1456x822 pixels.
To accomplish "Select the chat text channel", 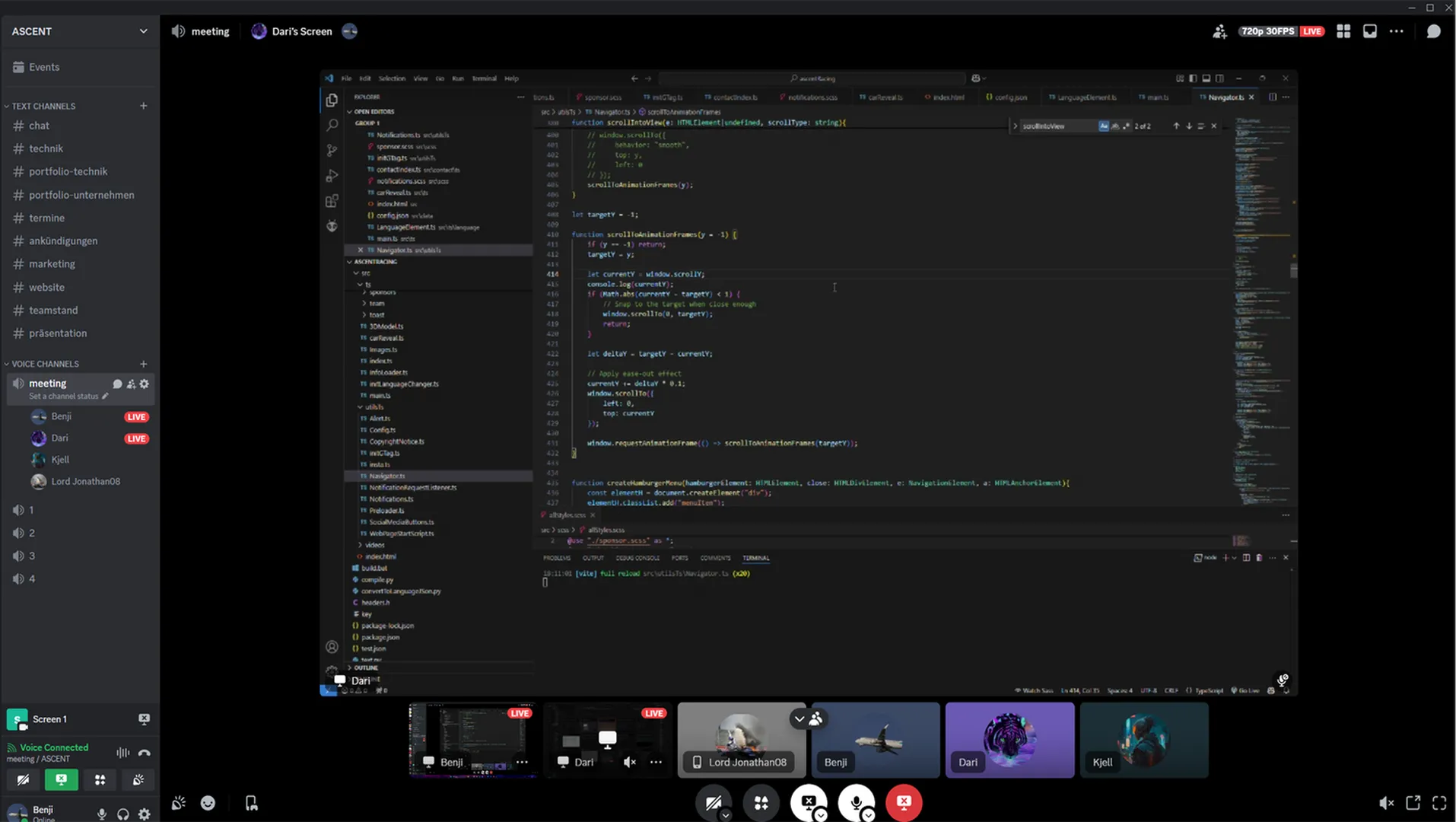I will point(40,126).
